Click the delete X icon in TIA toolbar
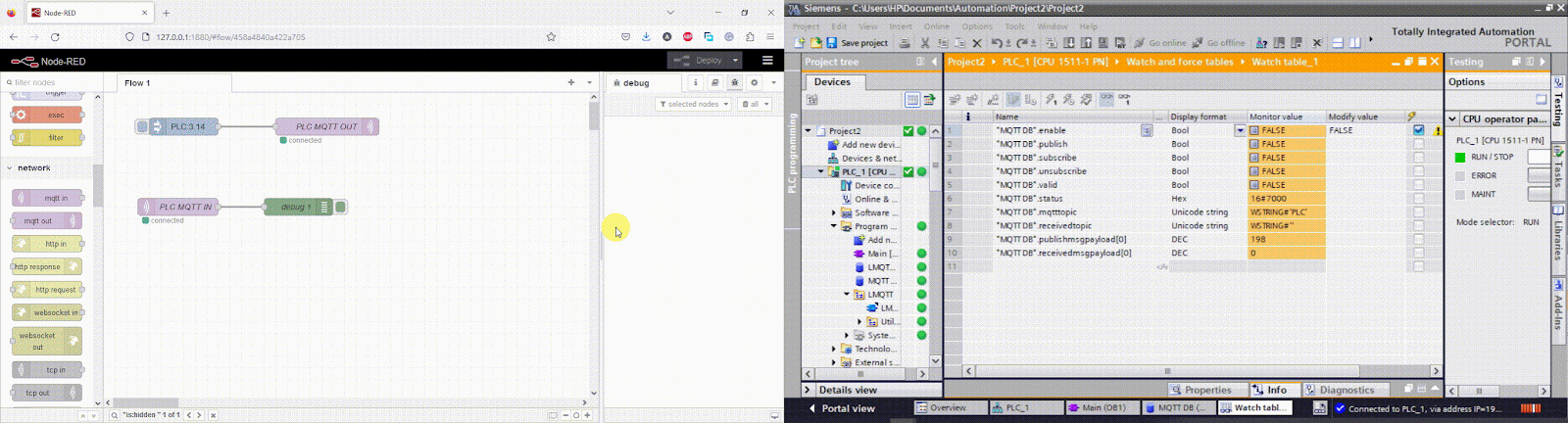This screenshot has height=423, width=1568. [x=977, y=43]
